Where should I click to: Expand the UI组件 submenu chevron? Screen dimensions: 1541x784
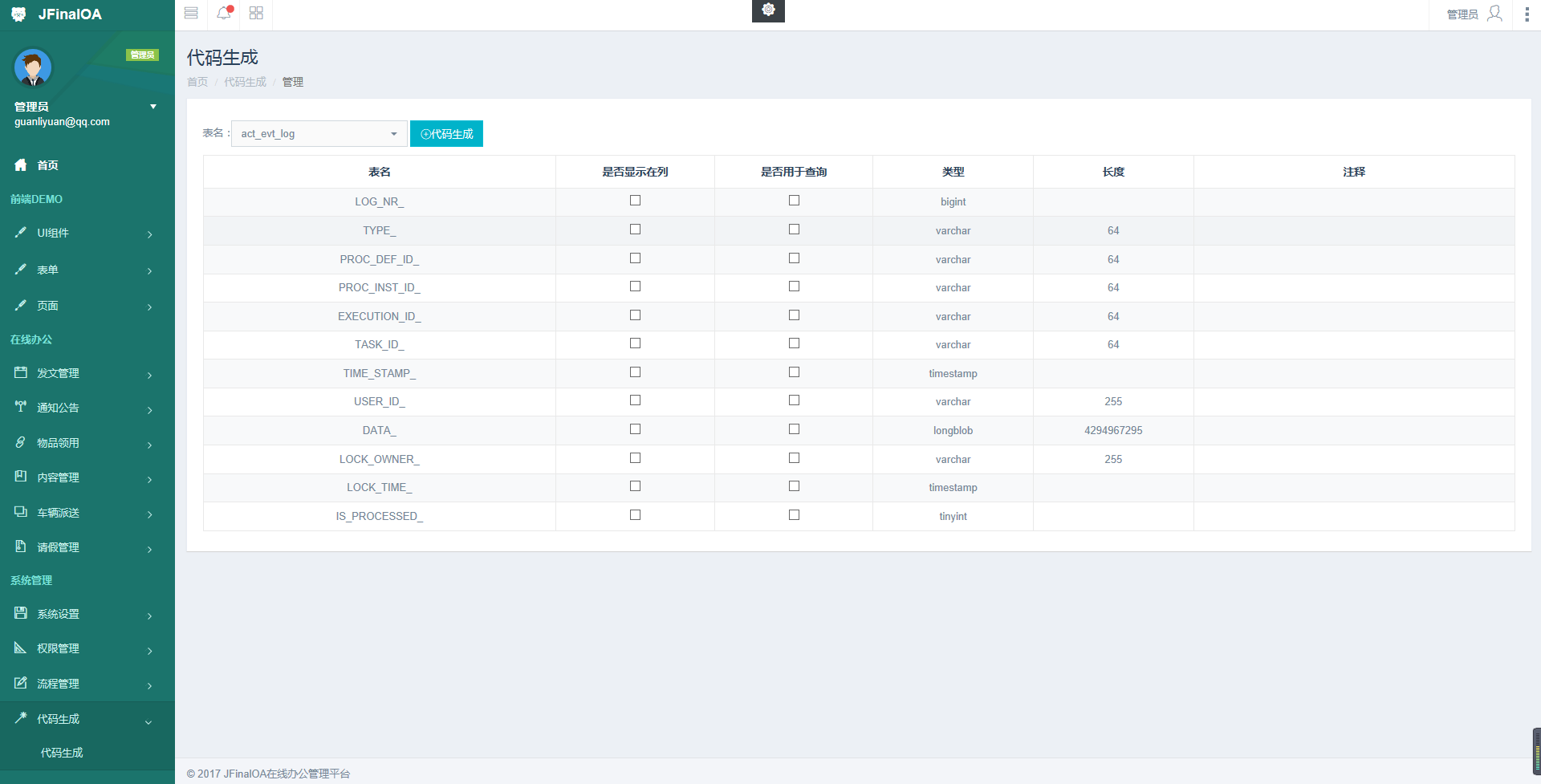tap(150, 234)
